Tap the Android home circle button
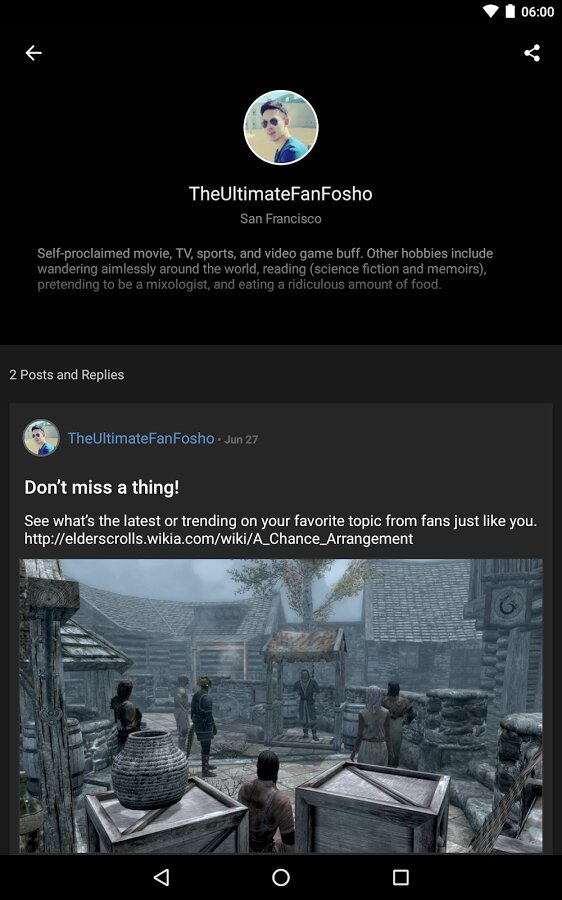Viewport: 562px width, 900px height. (x=281, y=877)
